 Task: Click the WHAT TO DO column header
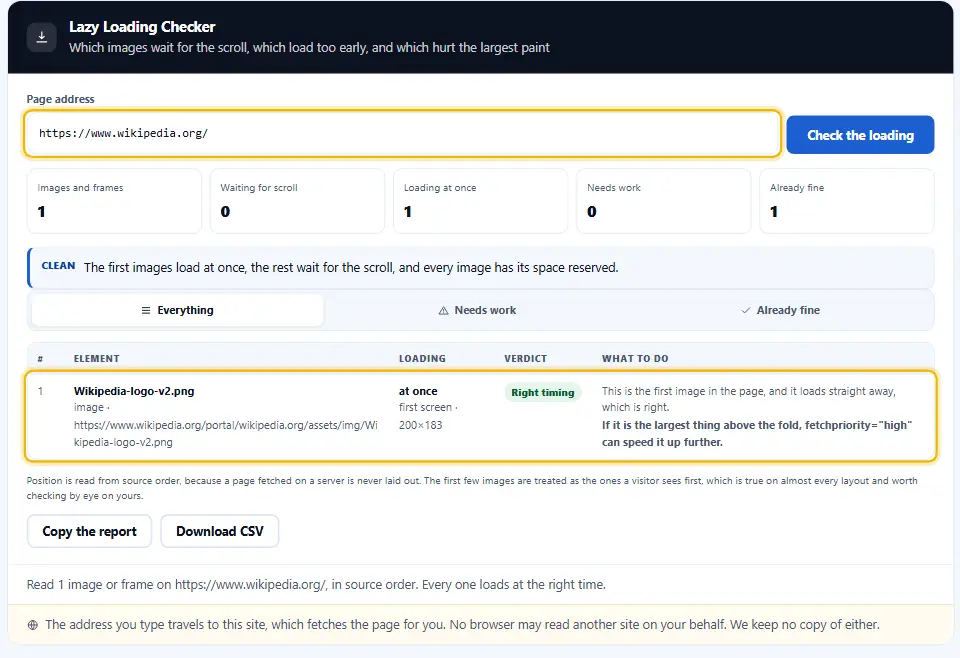point(635,359)
